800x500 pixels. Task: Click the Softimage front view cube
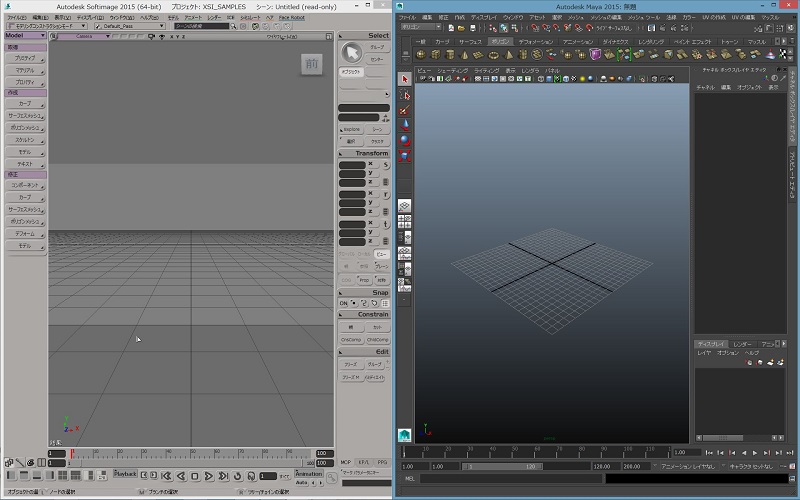pyautogui.click(x=312, y=64)
